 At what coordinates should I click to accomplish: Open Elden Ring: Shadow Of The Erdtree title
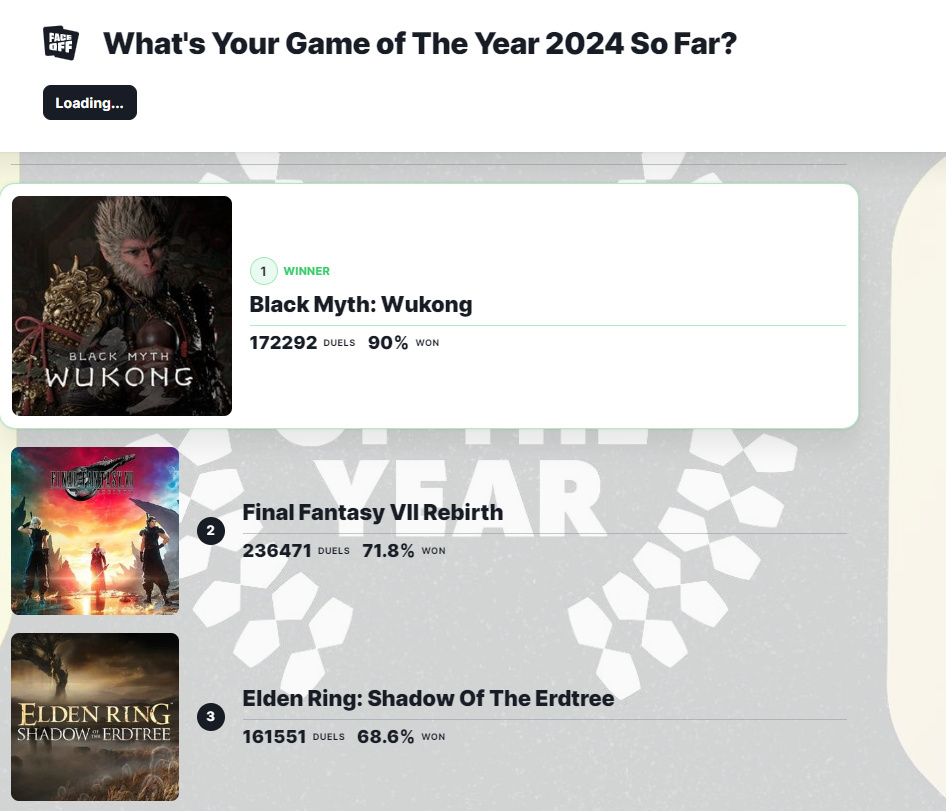point(428,698)
